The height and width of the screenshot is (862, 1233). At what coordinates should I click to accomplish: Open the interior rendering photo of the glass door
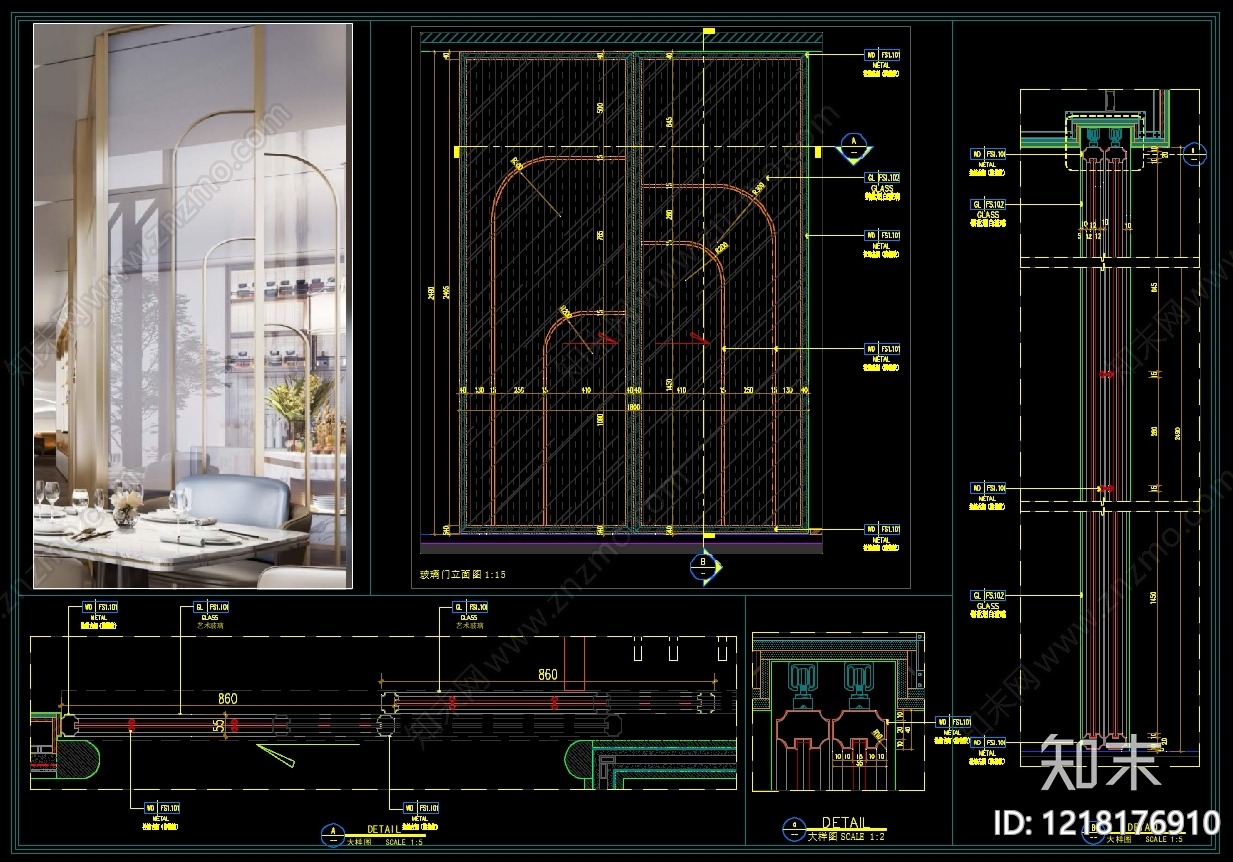click(x=193, y=306)
